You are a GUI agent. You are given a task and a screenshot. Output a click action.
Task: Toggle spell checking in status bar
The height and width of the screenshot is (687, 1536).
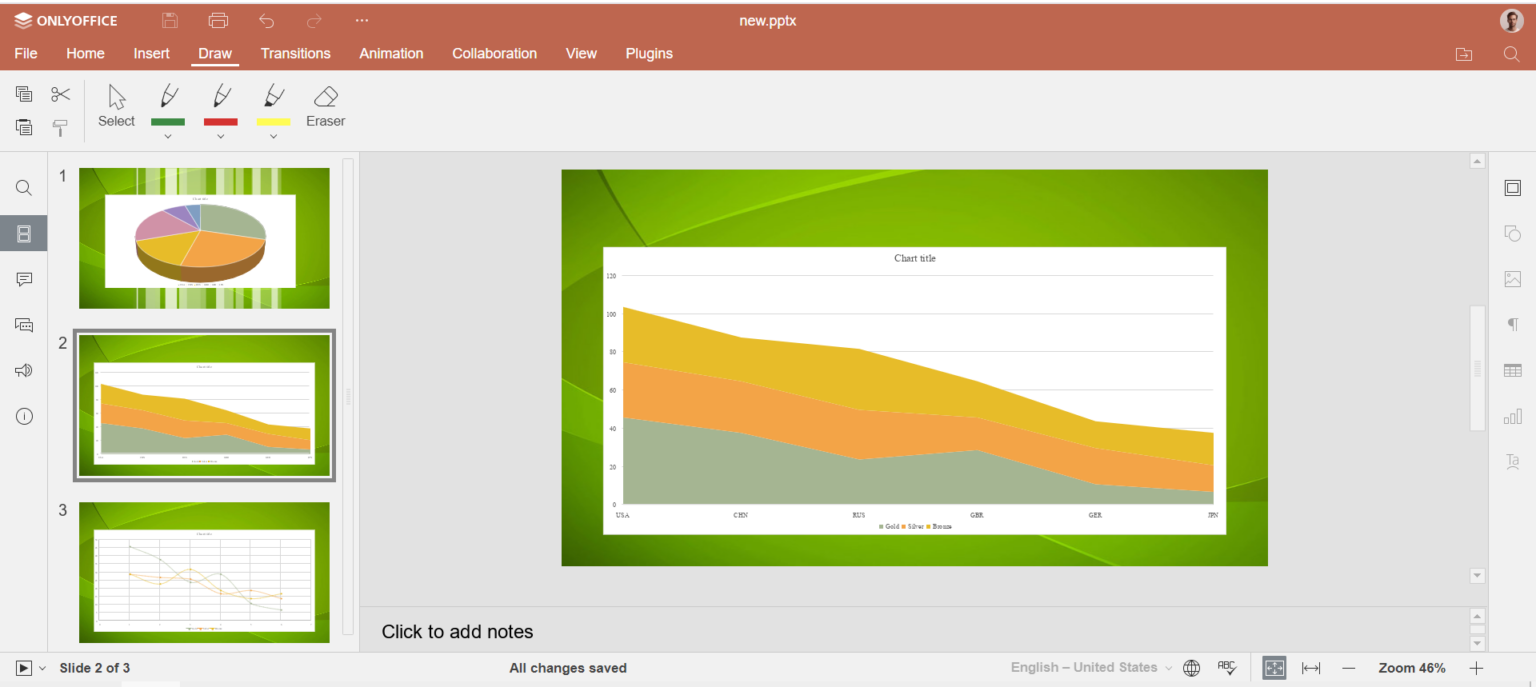click(x=1227, y=667)
